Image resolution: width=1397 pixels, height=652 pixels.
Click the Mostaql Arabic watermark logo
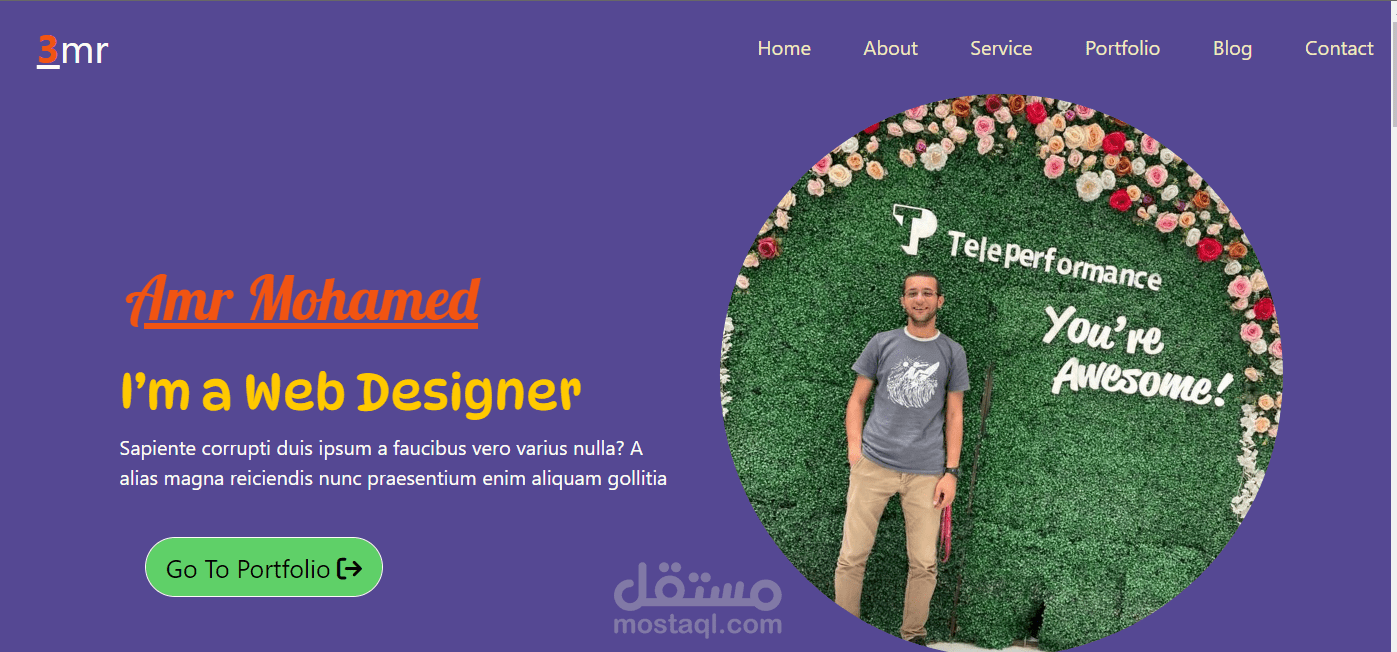click(x=697, y=587)
